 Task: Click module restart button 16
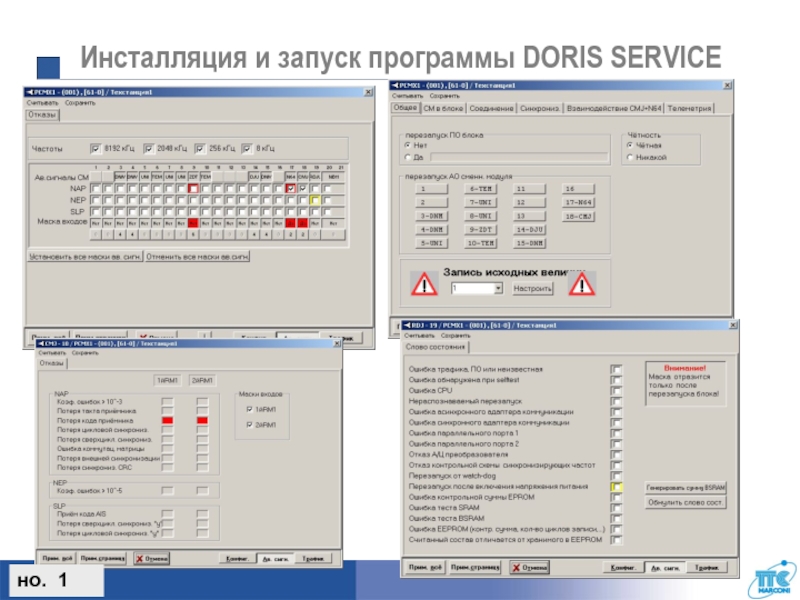(x=578, y=189)
